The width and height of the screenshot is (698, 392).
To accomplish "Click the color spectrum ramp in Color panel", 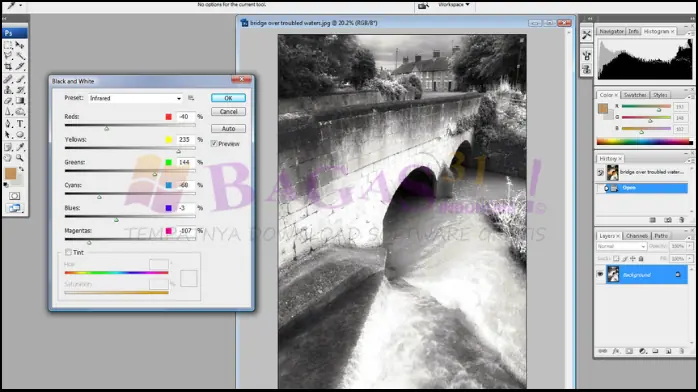I will (x=644, y=142).
